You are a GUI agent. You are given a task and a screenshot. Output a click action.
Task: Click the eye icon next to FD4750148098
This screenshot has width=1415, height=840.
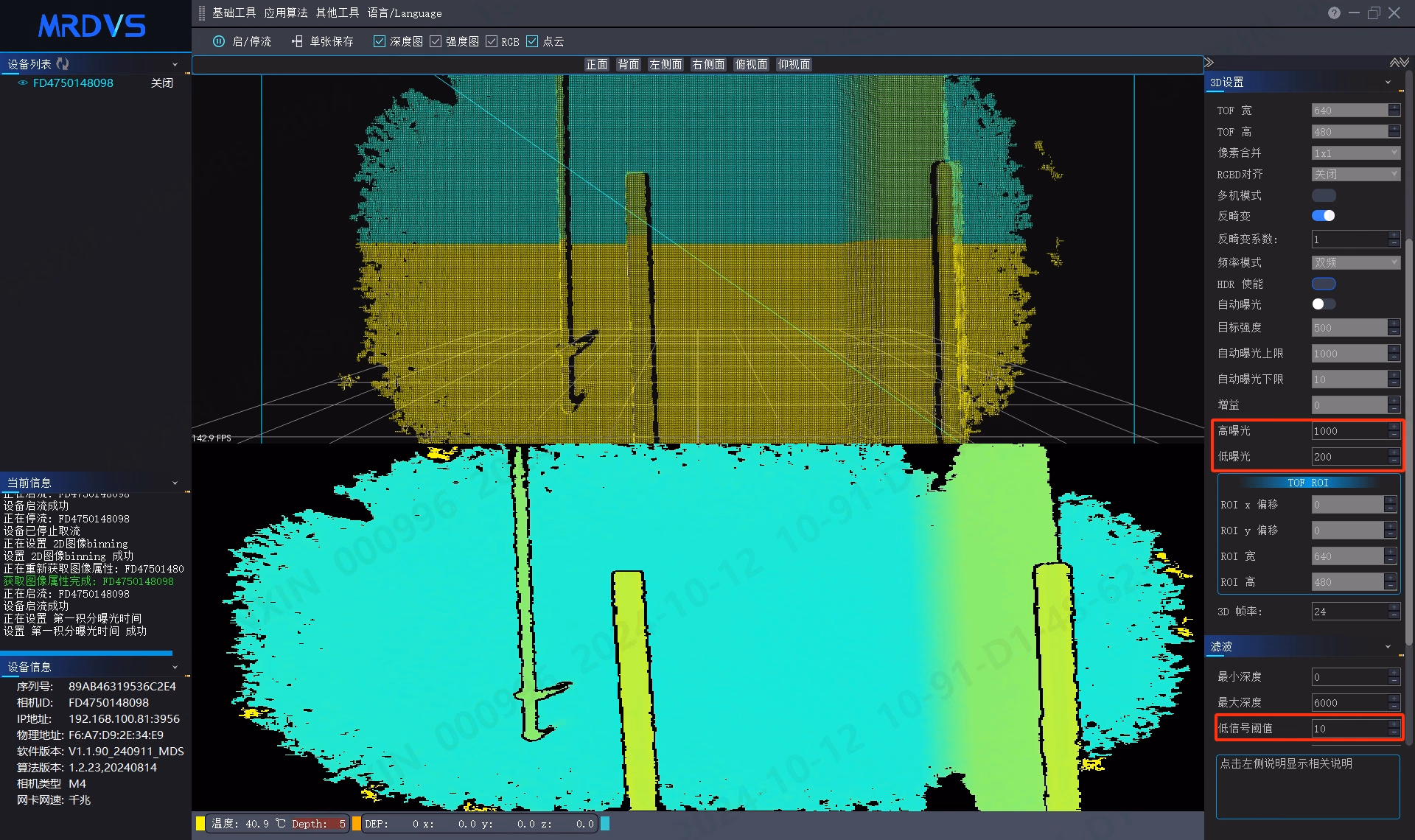[23, 83]
